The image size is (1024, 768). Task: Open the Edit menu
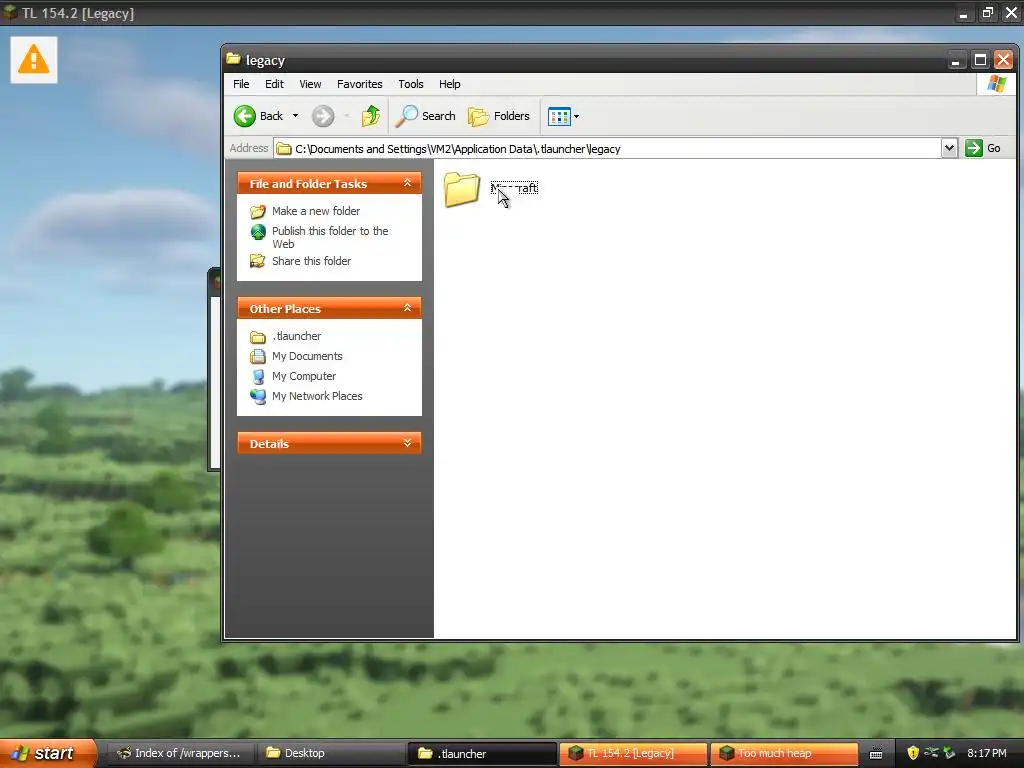274,84
